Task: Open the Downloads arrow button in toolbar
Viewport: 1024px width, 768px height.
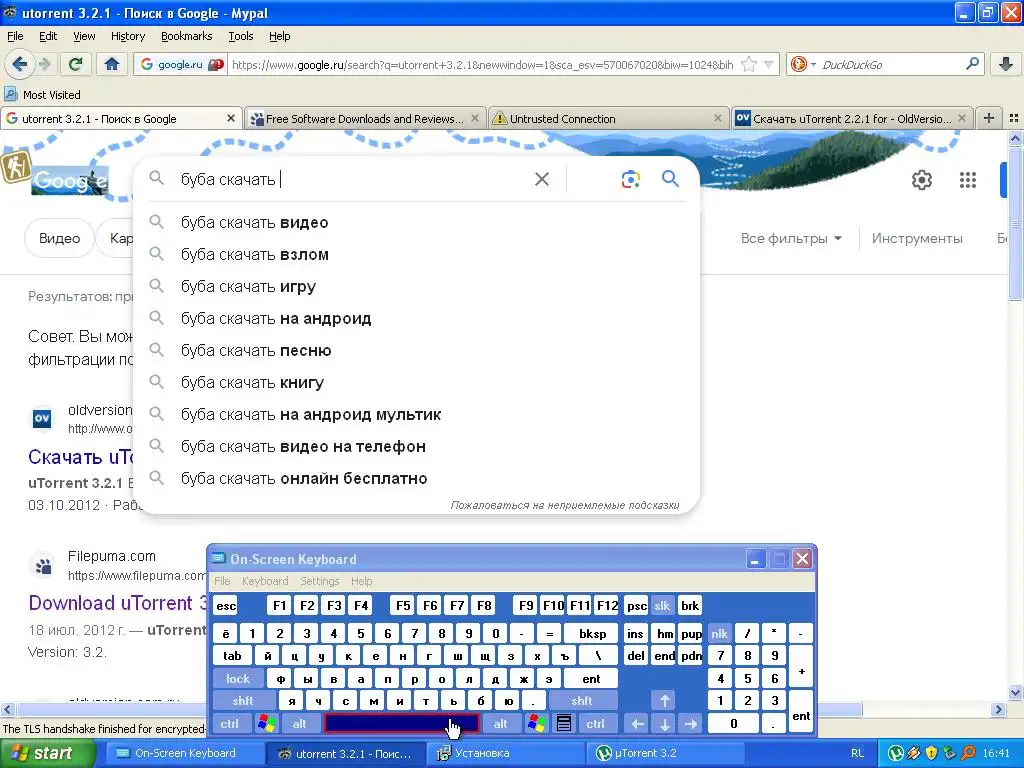Action: pyautogui.click(x=1006, y=64)
